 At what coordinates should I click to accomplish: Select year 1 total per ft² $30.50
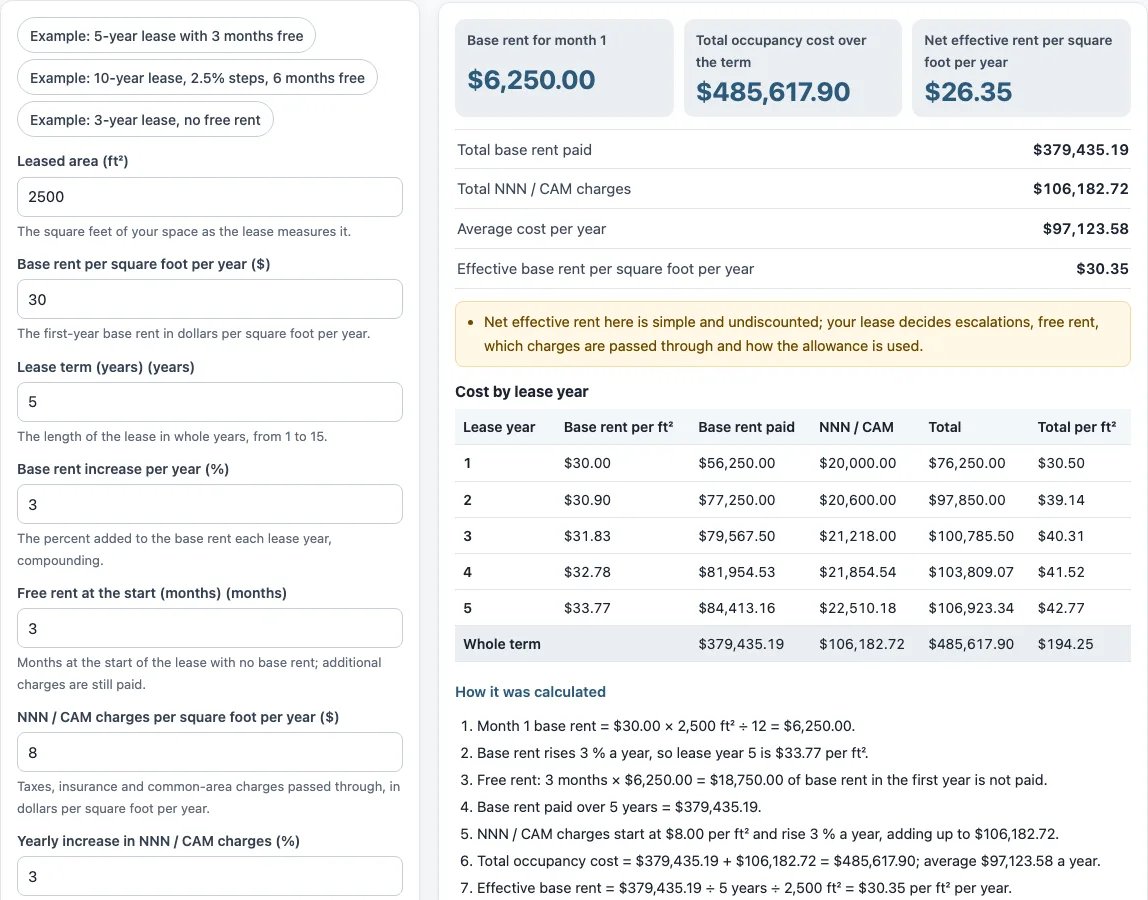pyautogui.click(x=1061, y=463)
